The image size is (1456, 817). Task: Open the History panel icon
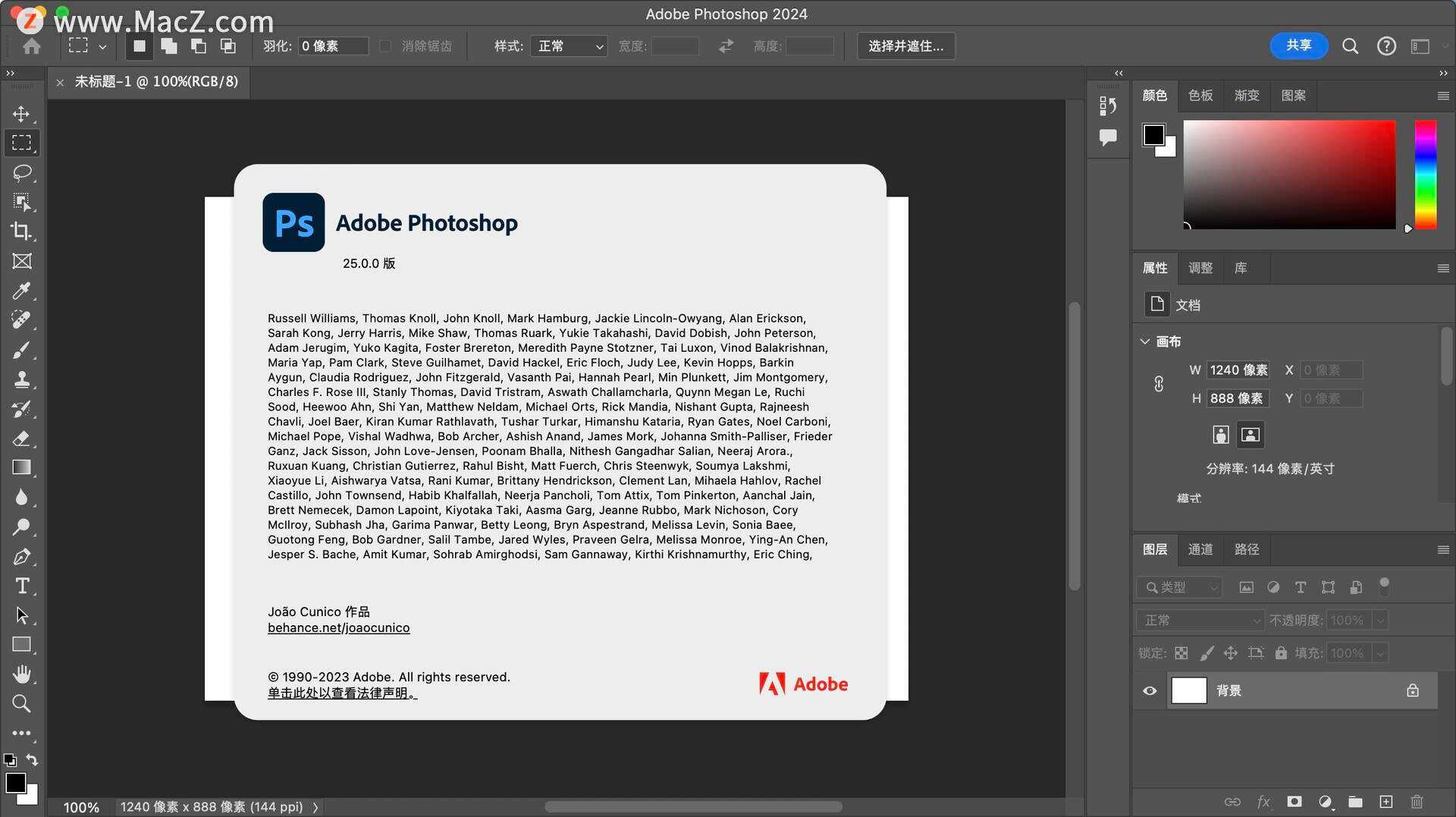[1108, 105]
